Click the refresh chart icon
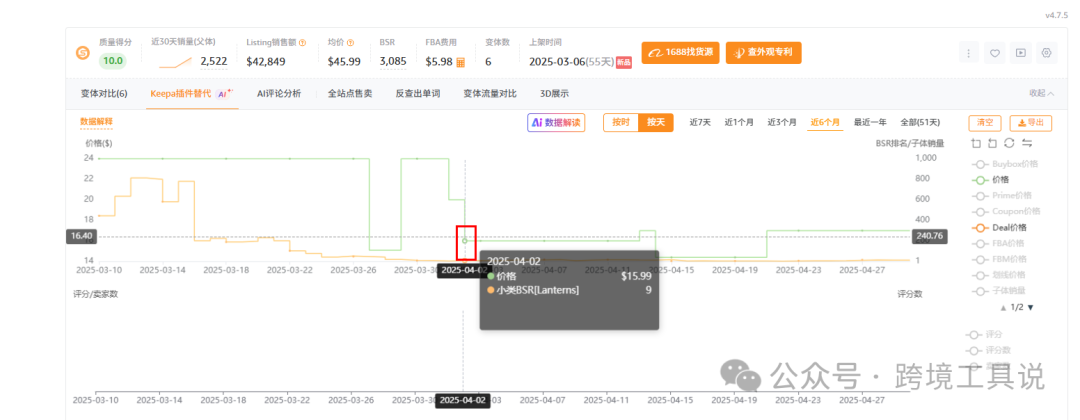Image resolution: width=1080 pixels, height=420 pixels. tap(1009, 143)
